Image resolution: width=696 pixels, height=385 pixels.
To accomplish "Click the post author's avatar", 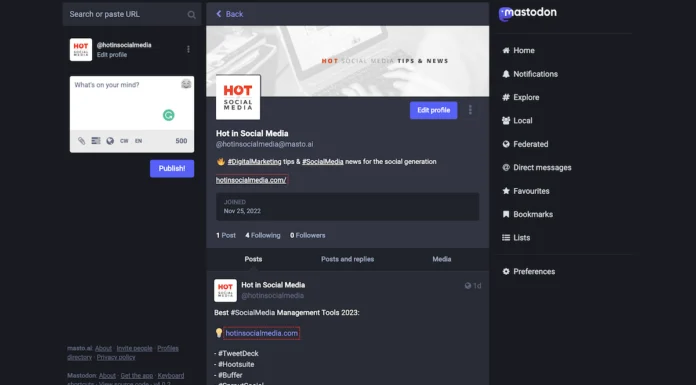I will 225,290.
